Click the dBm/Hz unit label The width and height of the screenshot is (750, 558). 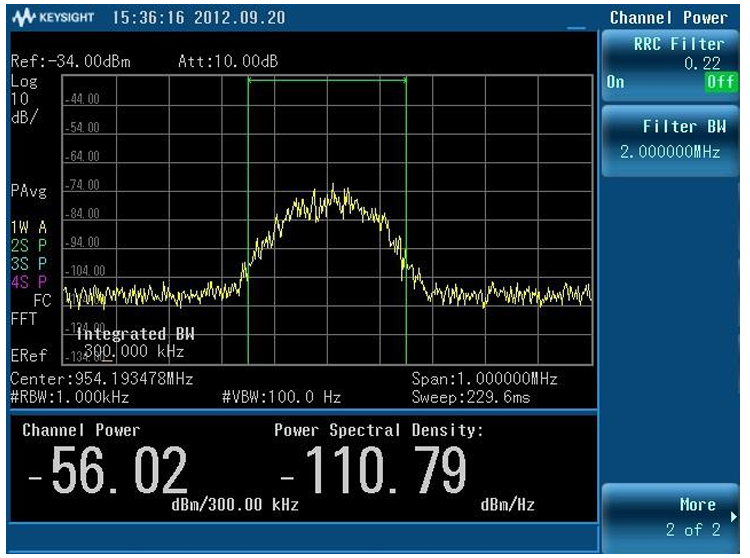pos(507,505)
